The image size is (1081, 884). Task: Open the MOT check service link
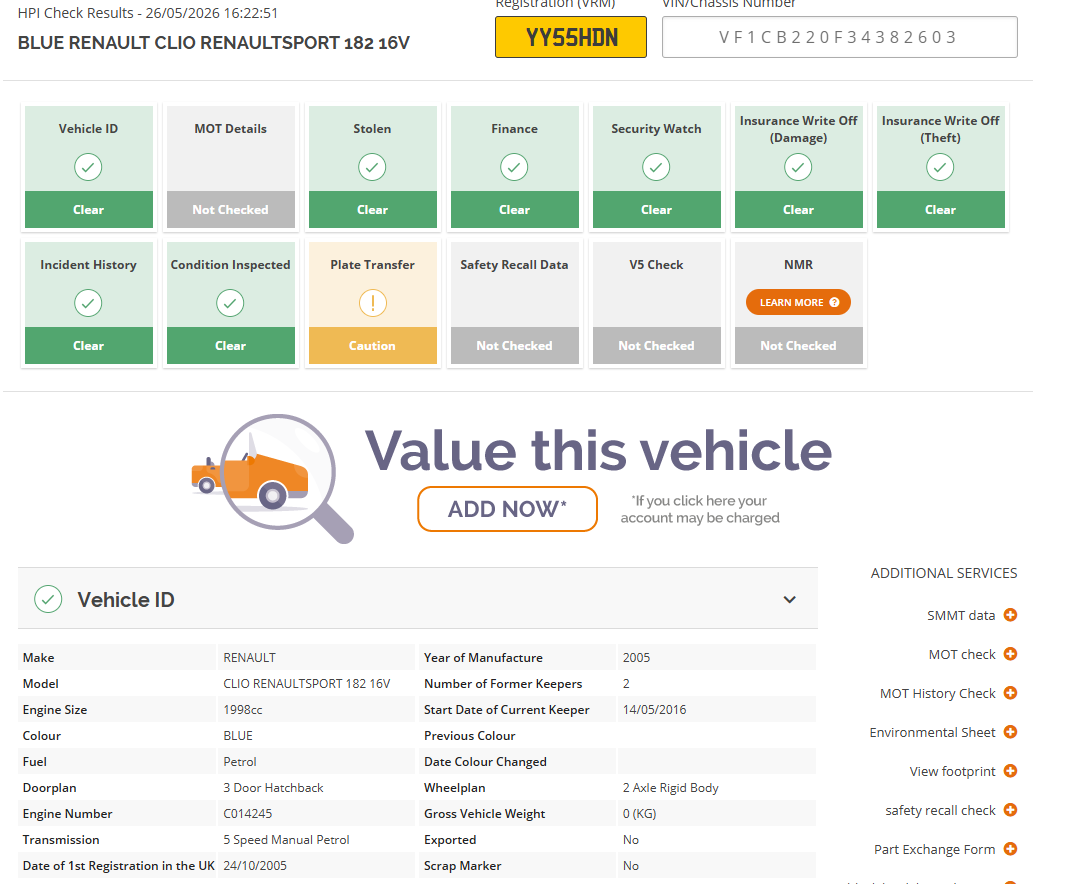coord(962,654)
